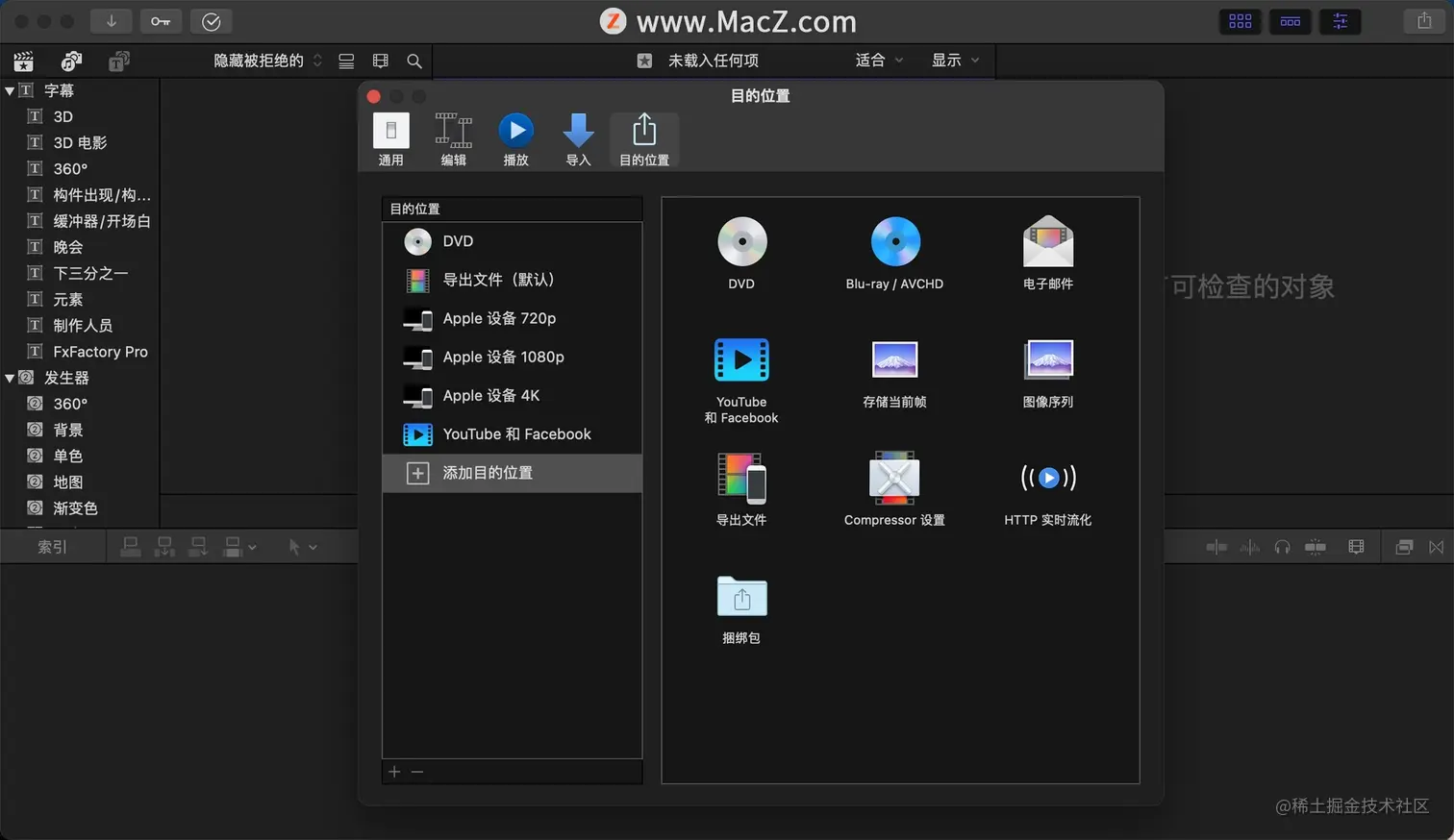This screenshot has width=1454, height=840.
Task: Open the select tool arrow dropdown
Action: pyautogui.click(x=303, y=547)
